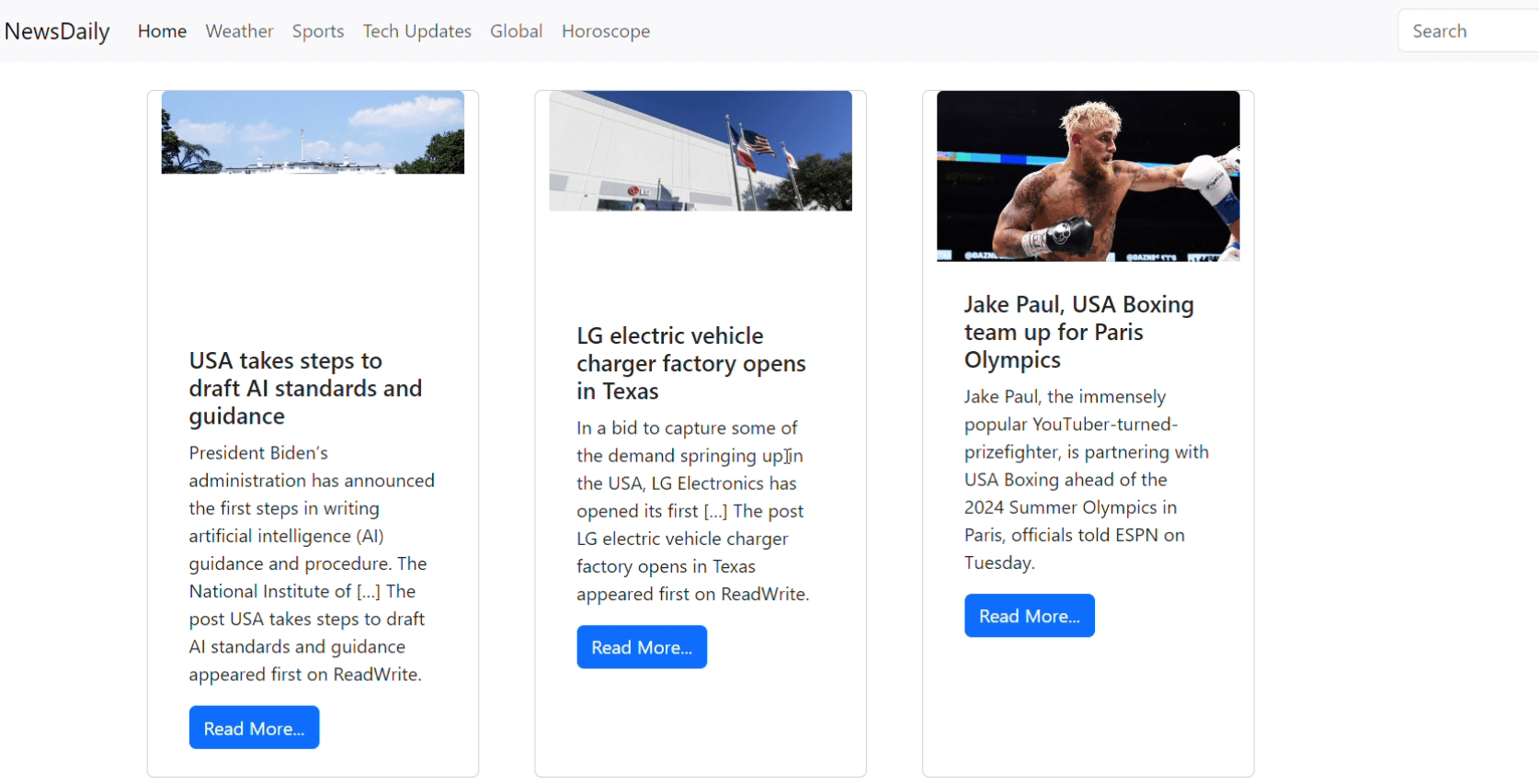Click summary text starting In a bid to capture
1539x784 pixels.
point(693,511)
